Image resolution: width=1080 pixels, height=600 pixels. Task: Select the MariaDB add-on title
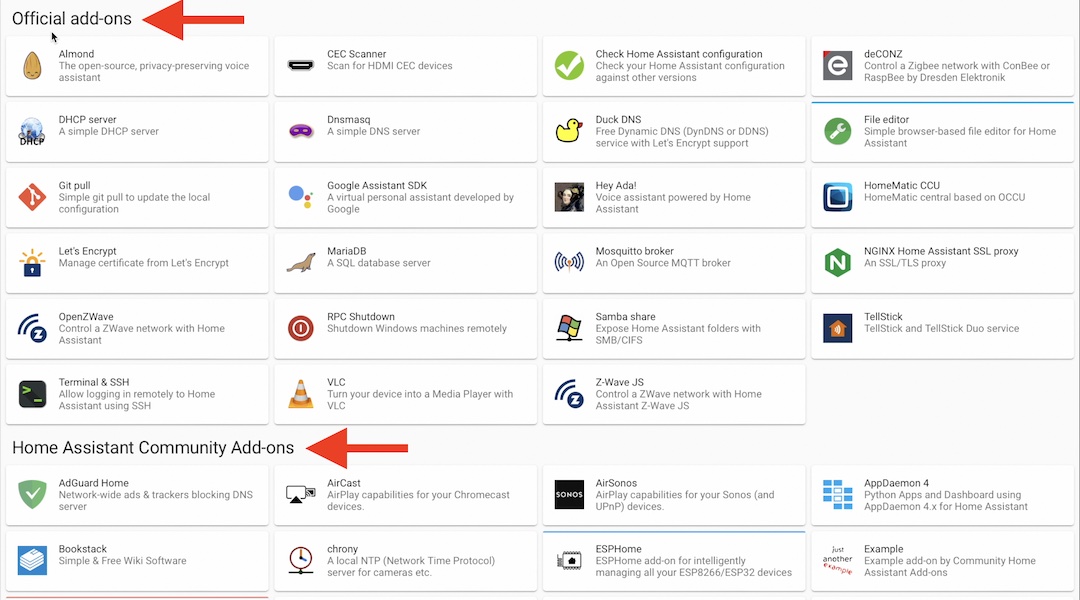[346, 251]
